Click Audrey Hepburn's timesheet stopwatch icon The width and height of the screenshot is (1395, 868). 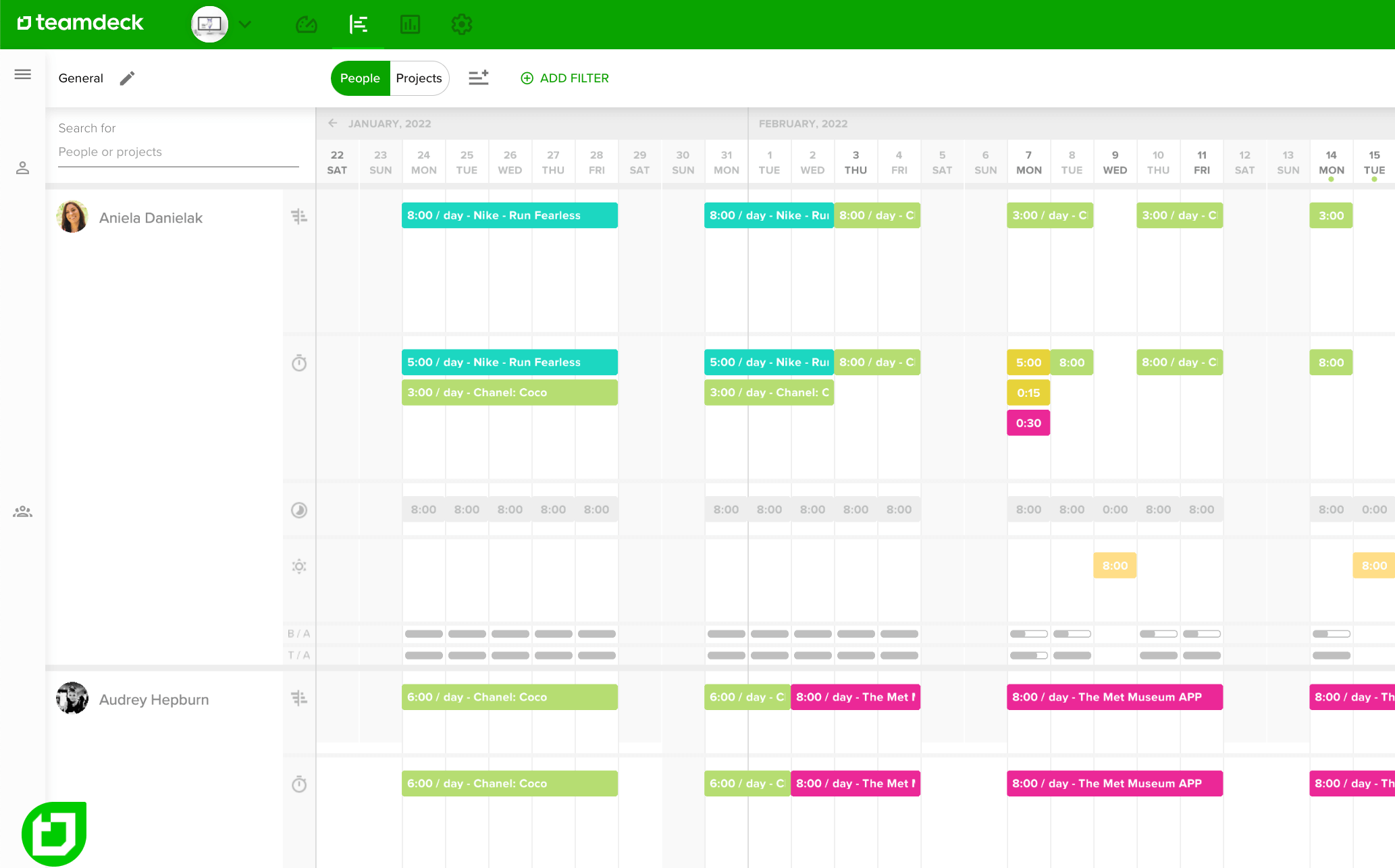(x=299, y=784)
